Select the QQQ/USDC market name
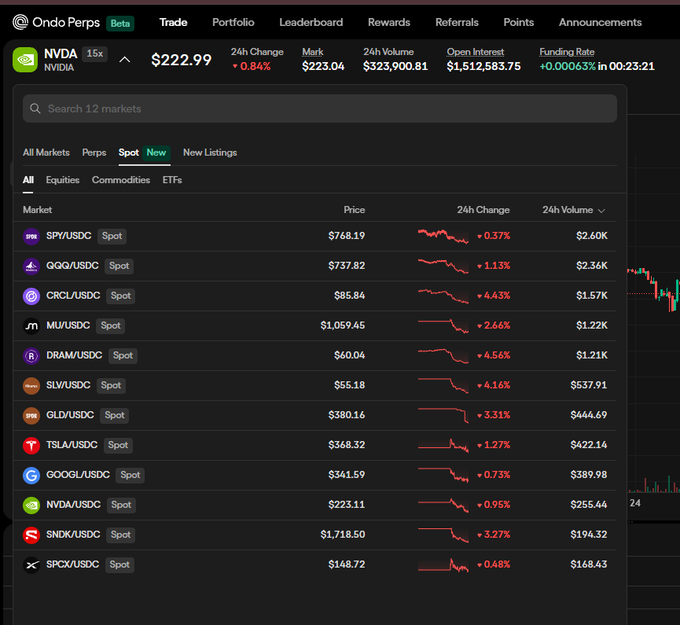The height and width of the screenshot is (625, 680). pos(72,266)
